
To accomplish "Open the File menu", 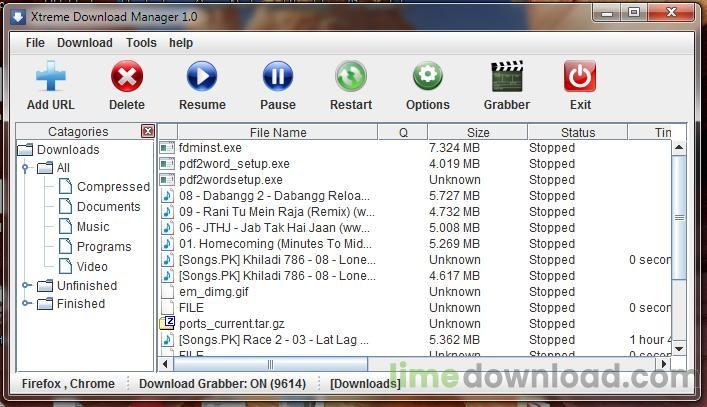I will pyautogui.click(x=35, y=42).
